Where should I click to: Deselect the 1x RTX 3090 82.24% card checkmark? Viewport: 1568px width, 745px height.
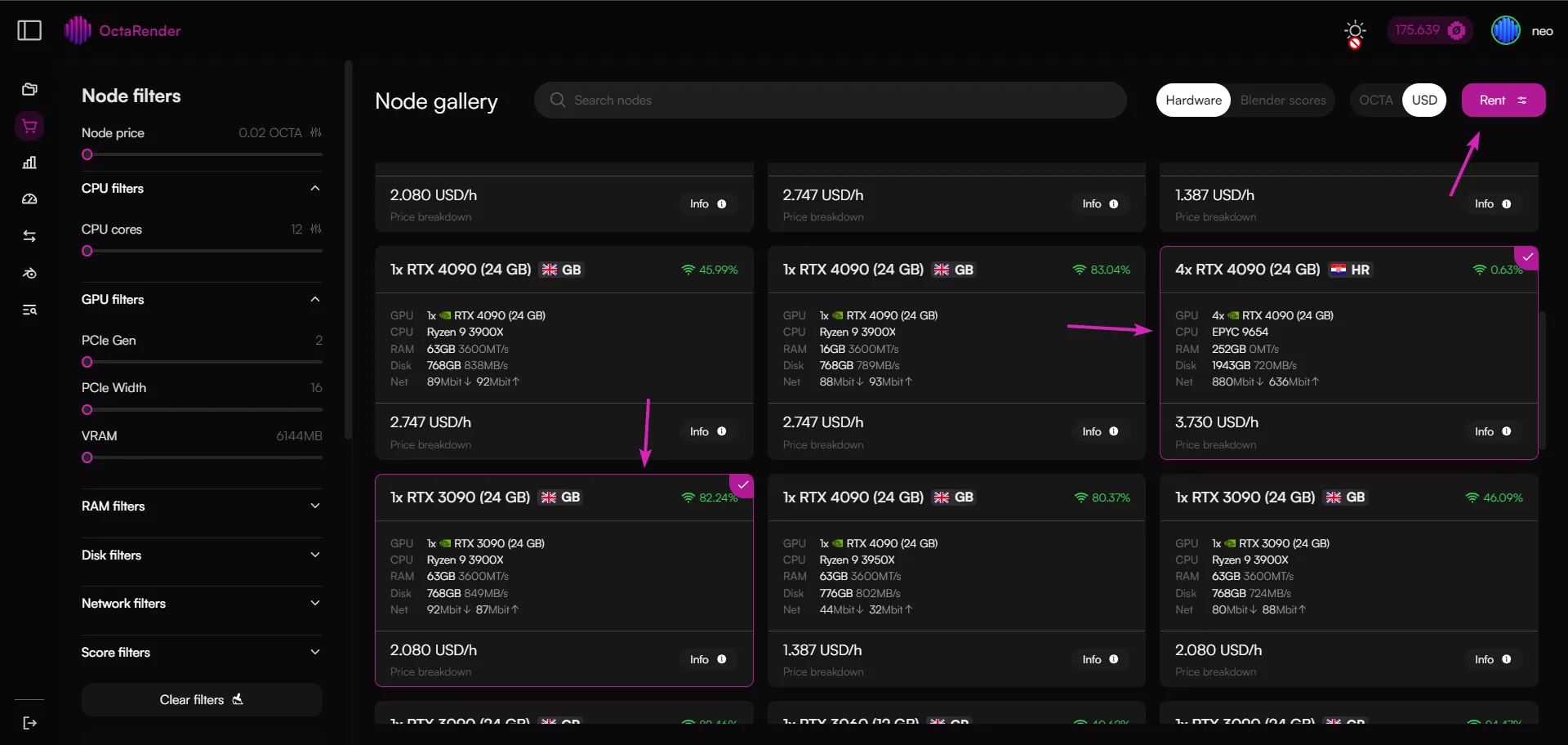[x=742, y=485]
